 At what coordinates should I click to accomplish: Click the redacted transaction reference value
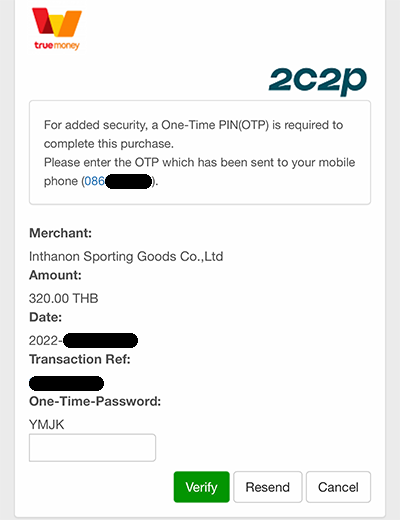tap(66, 383)
